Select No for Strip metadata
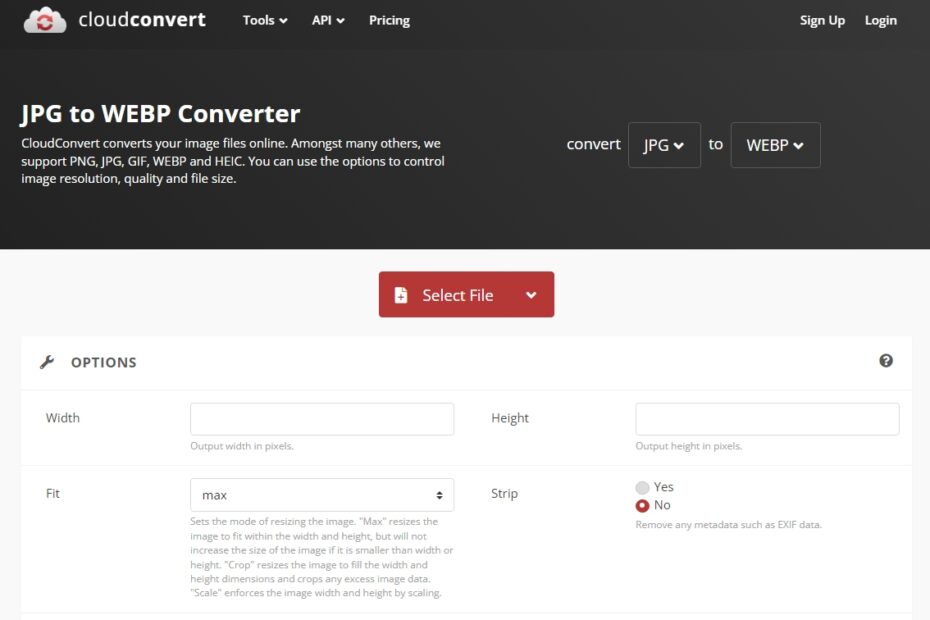Viewport: 930px width, 620px height. (x=643, y=506)
